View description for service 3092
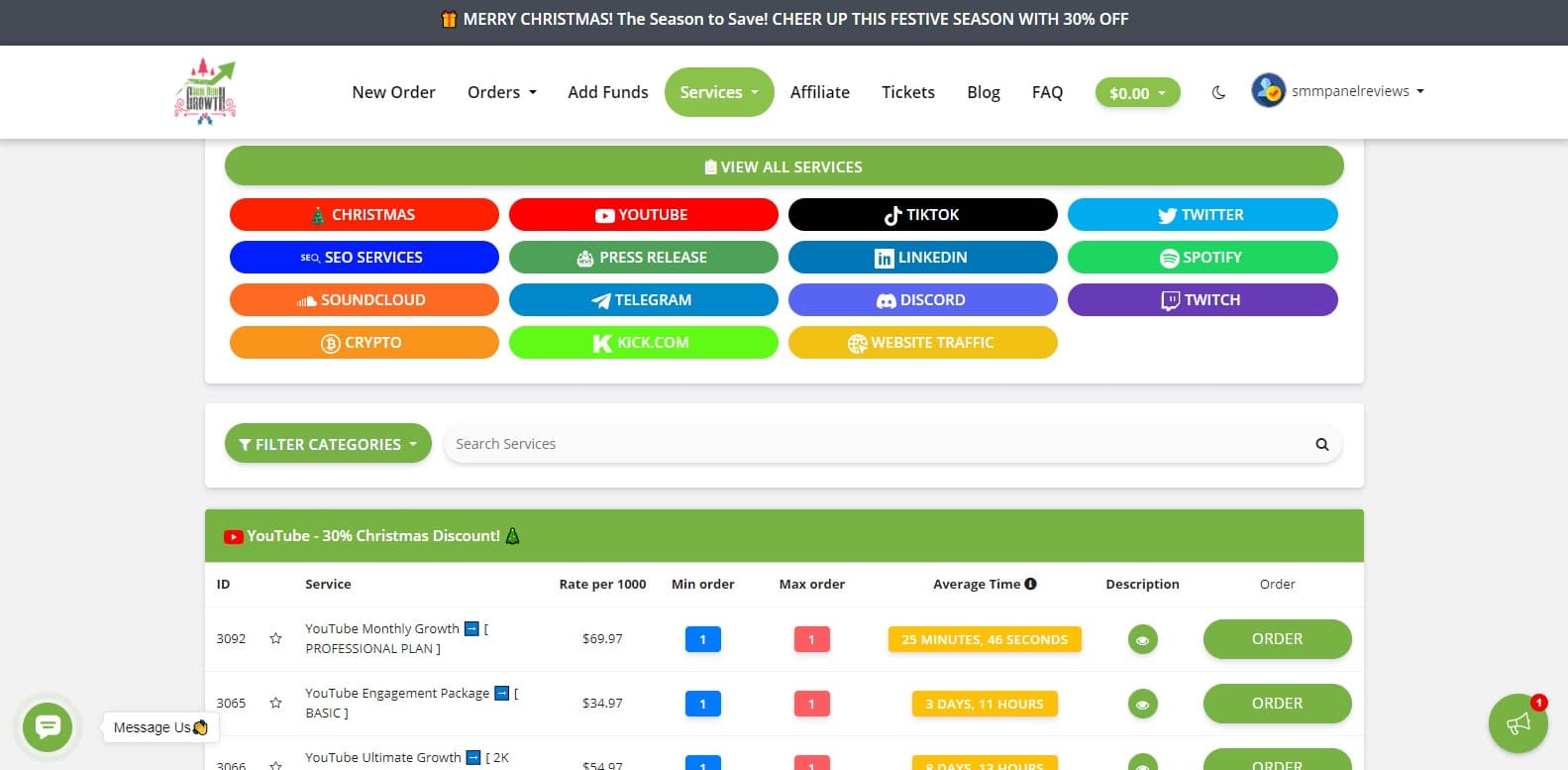 pos(1142,639)
